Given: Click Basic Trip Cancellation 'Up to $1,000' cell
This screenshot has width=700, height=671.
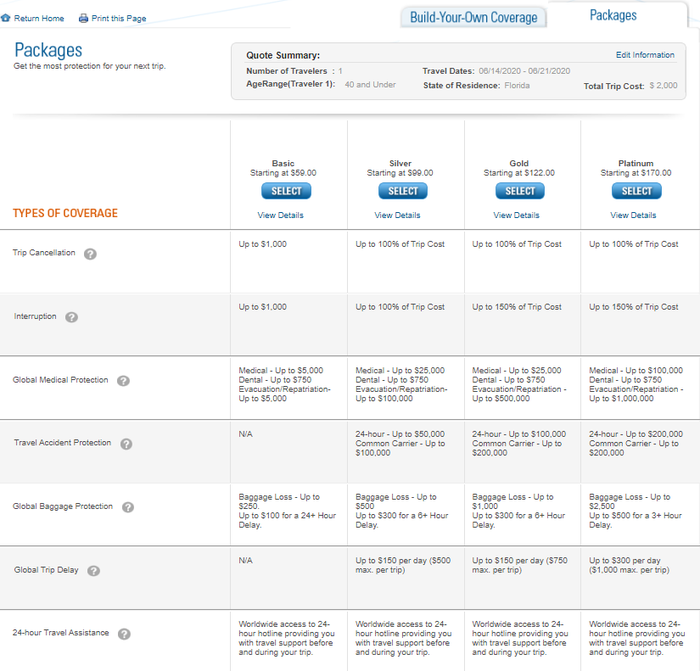Looking at the screenshot, I should (x=262, y=244).
